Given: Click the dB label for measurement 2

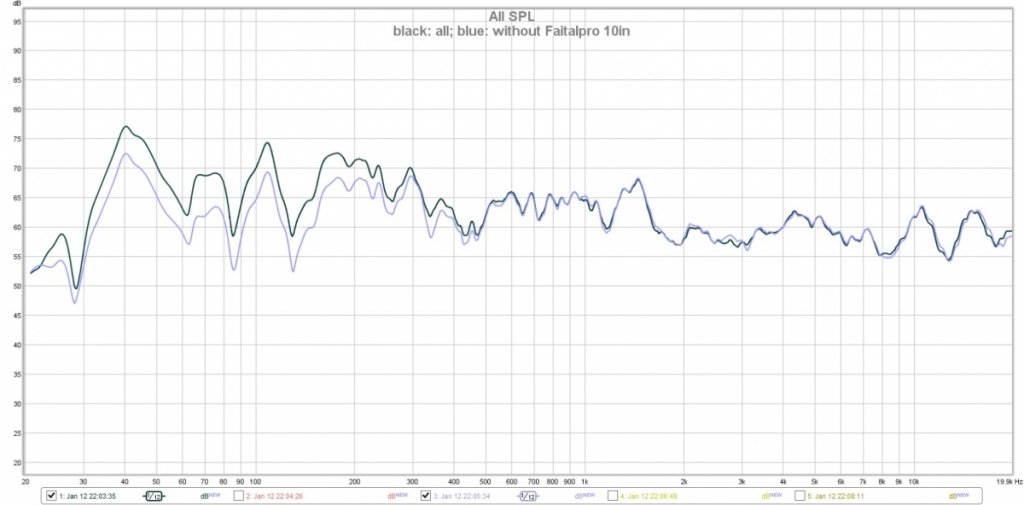Looking at the screenshot, I should (x=396, y=496).
